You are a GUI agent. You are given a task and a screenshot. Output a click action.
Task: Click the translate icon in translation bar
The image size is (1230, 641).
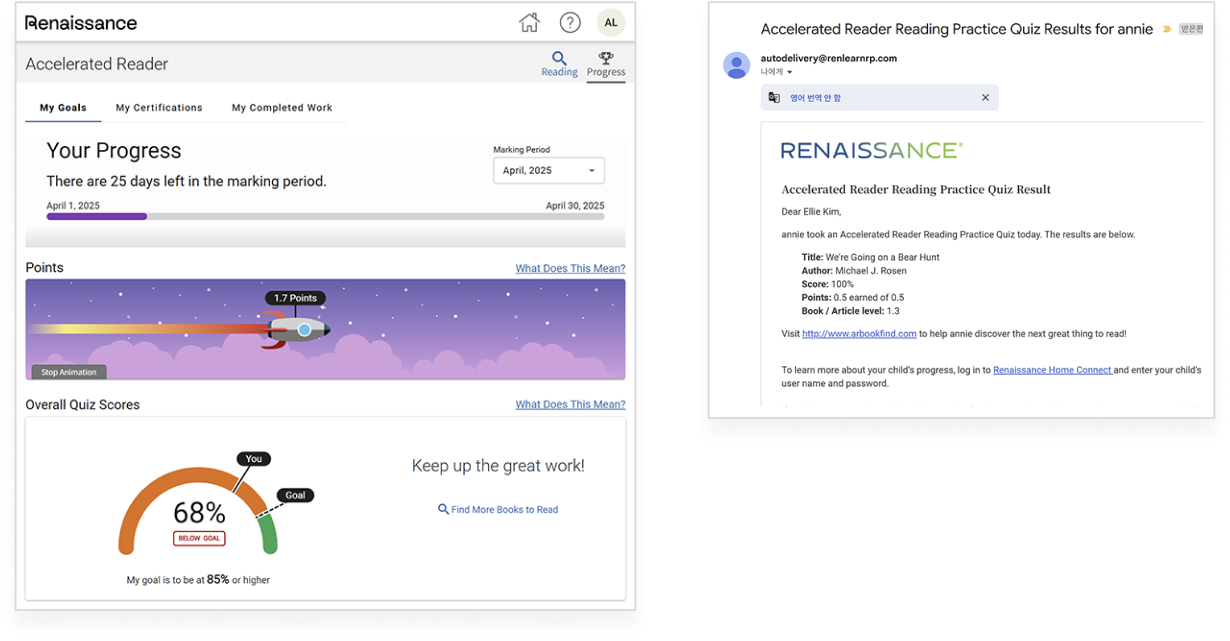point(774,98)
